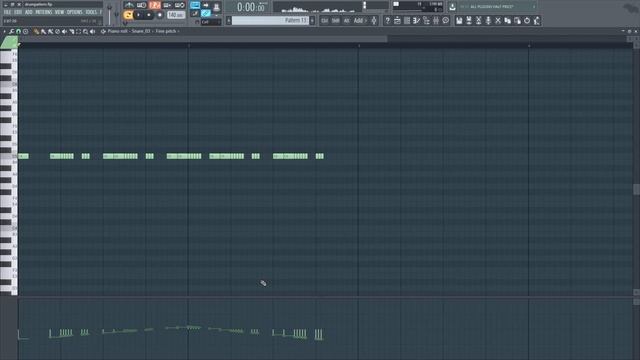This screenshot has width=640, height=360.
Task: Click the Record transport button
Action: [x=160, y=15]
